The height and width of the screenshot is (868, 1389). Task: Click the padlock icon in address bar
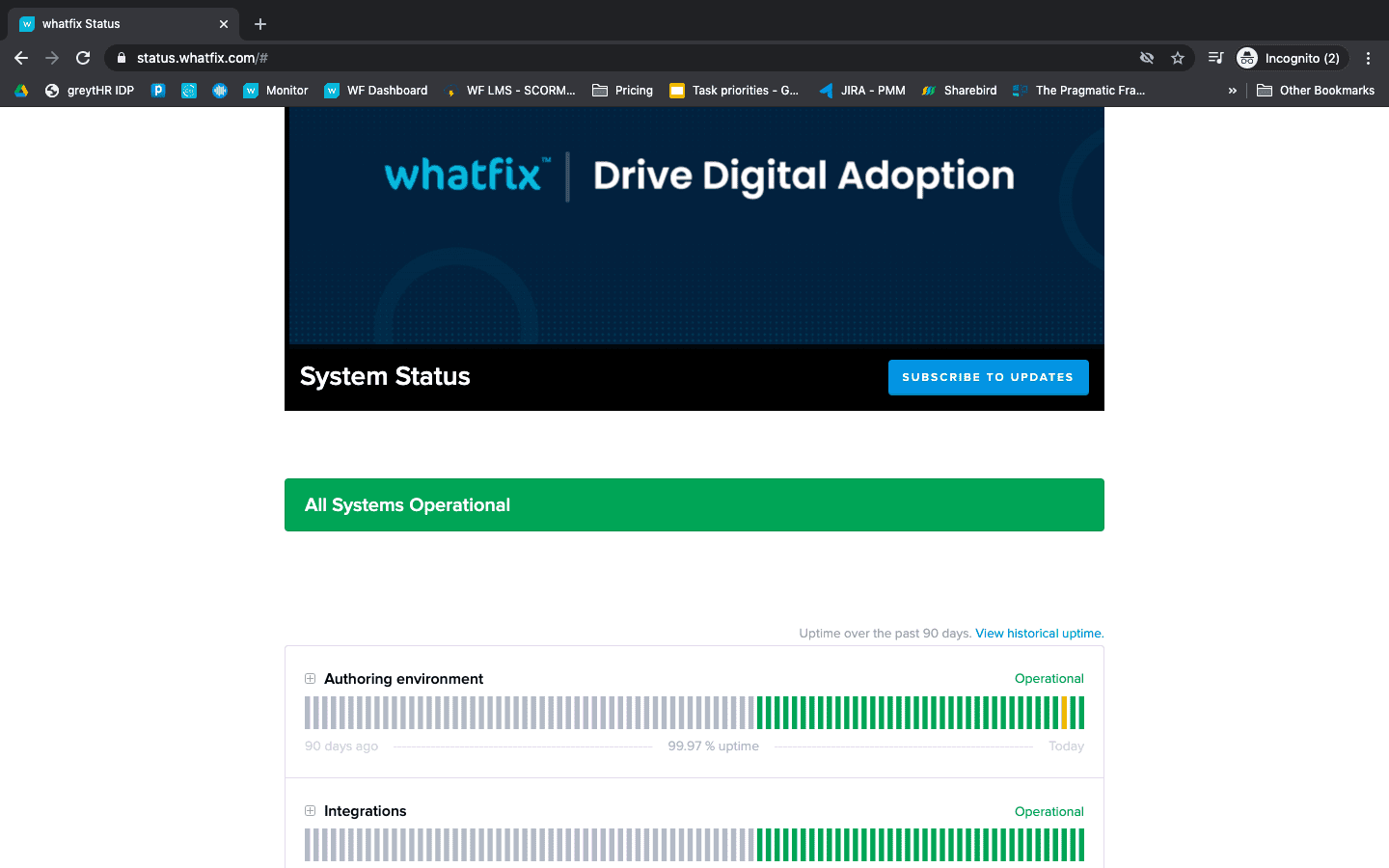122,58
